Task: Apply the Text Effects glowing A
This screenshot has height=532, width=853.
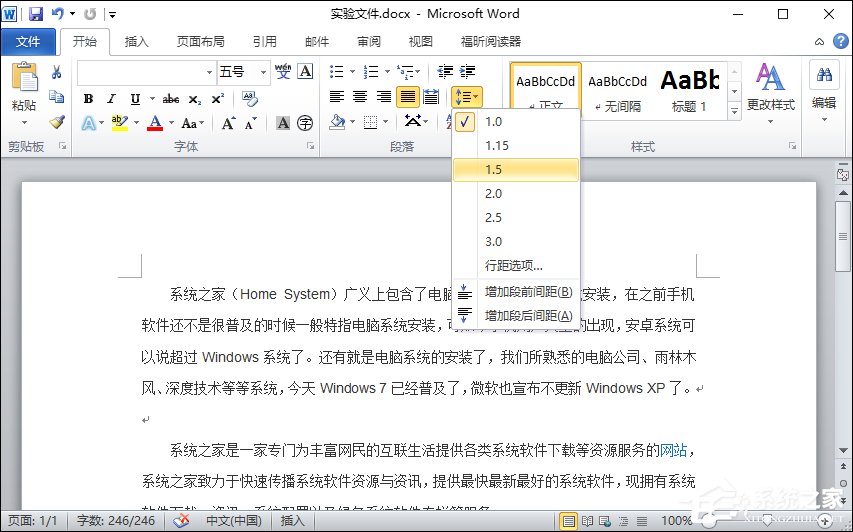Action: [x=89, y=123]
